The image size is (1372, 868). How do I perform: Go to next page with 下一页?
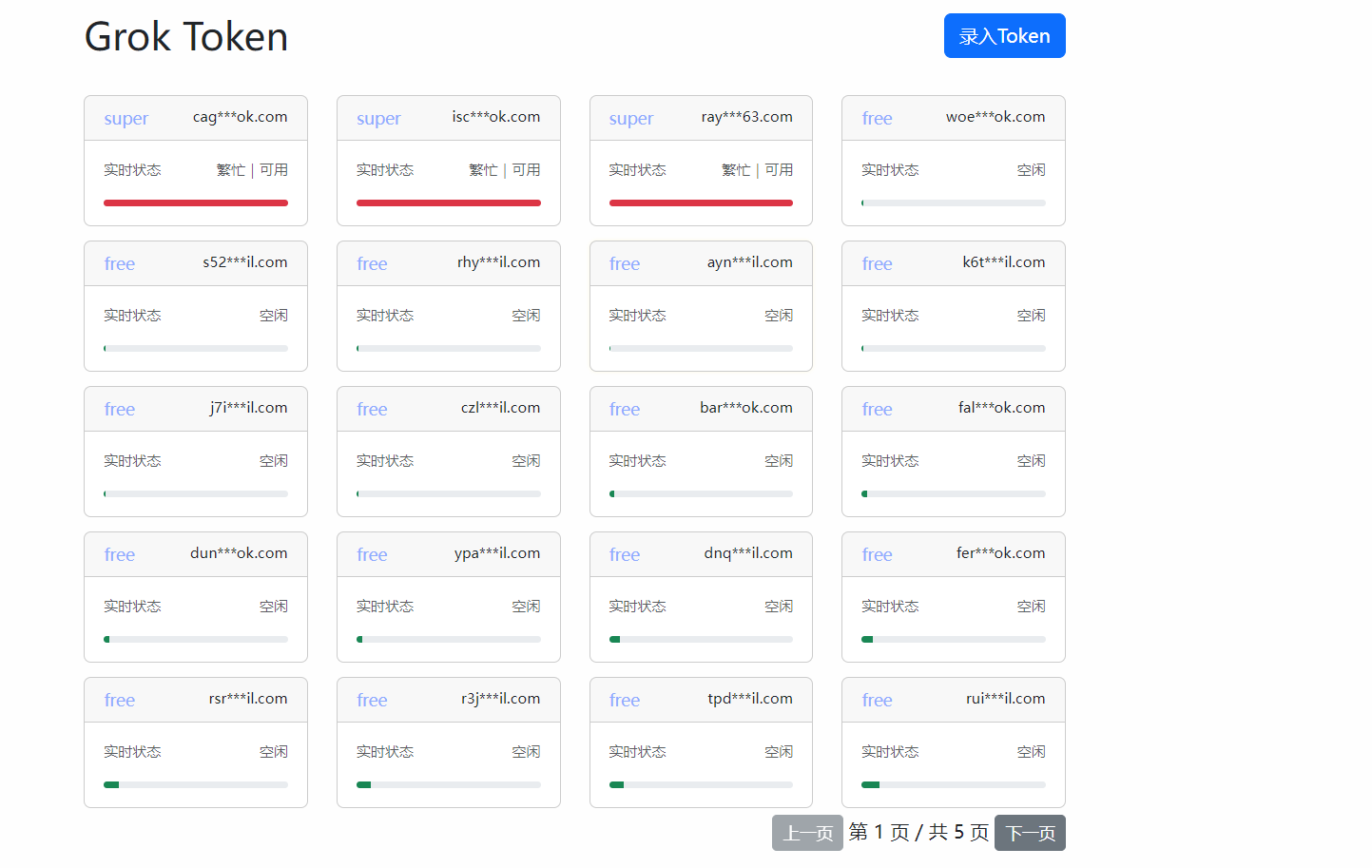click(x=1030, y=833)
